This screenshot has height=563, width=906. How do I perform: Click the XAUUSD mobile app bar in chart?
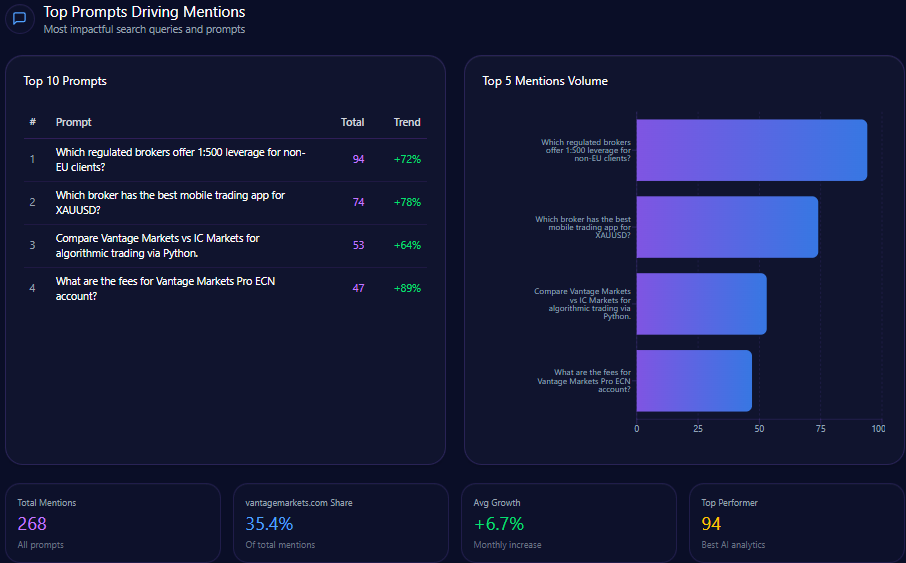[727, 227]
